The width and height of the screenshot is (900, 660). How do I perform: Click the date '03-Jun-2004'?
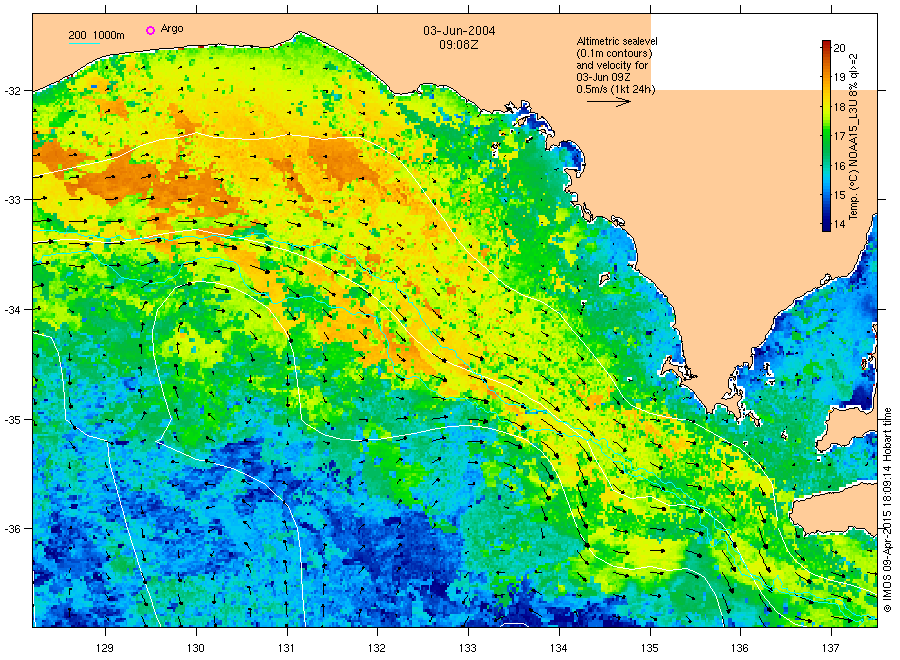[x=459, y=31]
